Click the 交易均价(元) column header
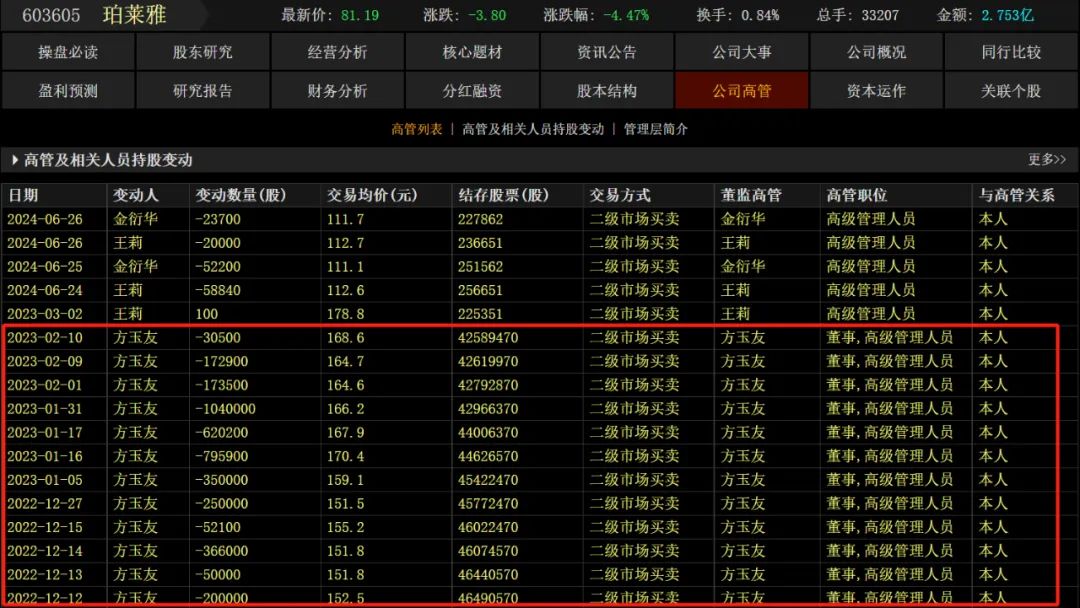The image size is (1080, 608). (x=372, y=195)
